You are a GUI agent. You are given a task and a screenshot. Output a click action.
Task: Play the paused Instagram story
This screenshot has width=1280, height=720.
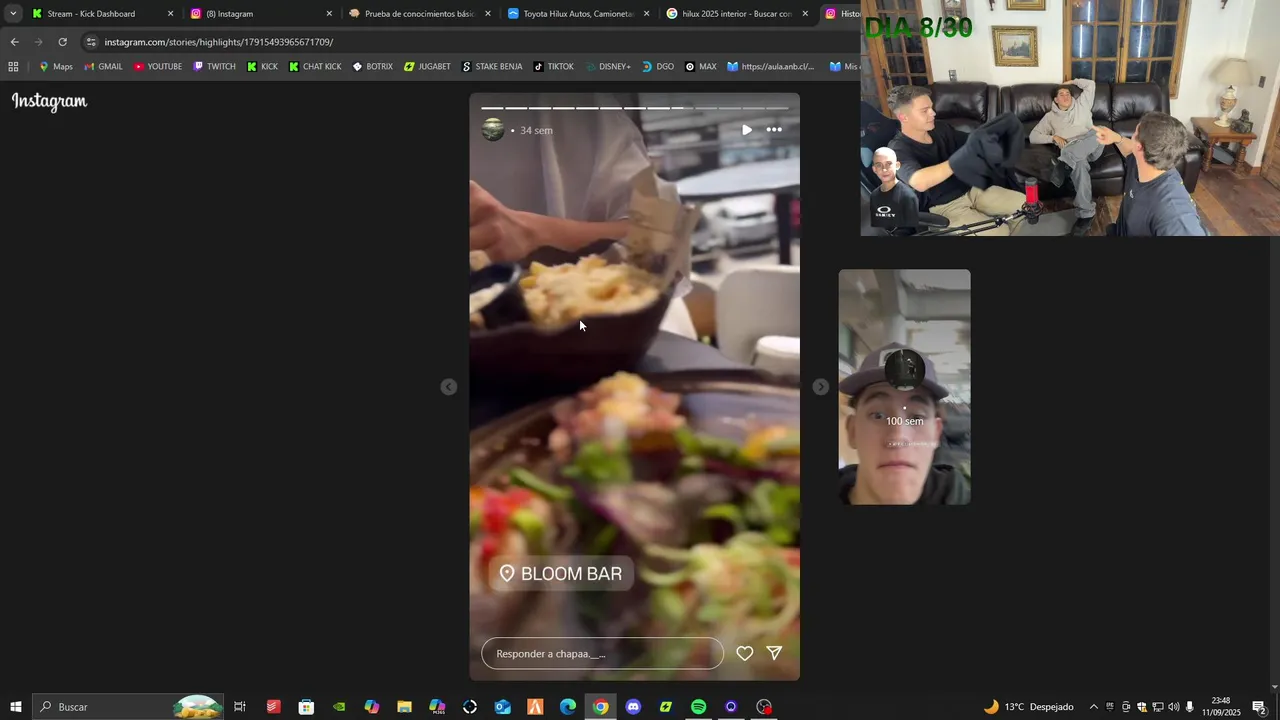point(746,130)
